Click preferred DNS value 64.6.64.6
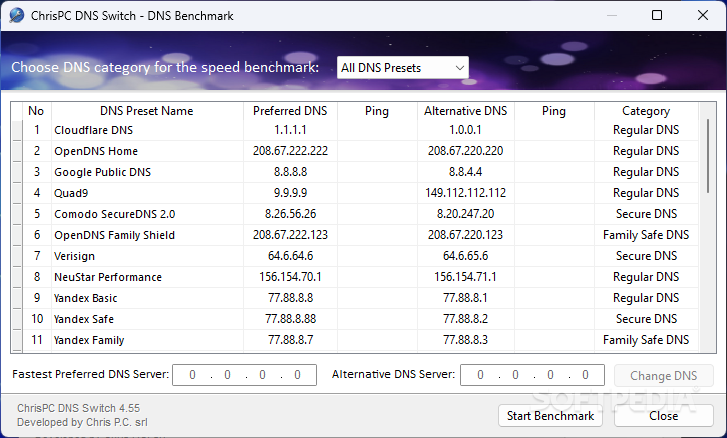This screenshot has width=727, height=438. tap(290, 256)
